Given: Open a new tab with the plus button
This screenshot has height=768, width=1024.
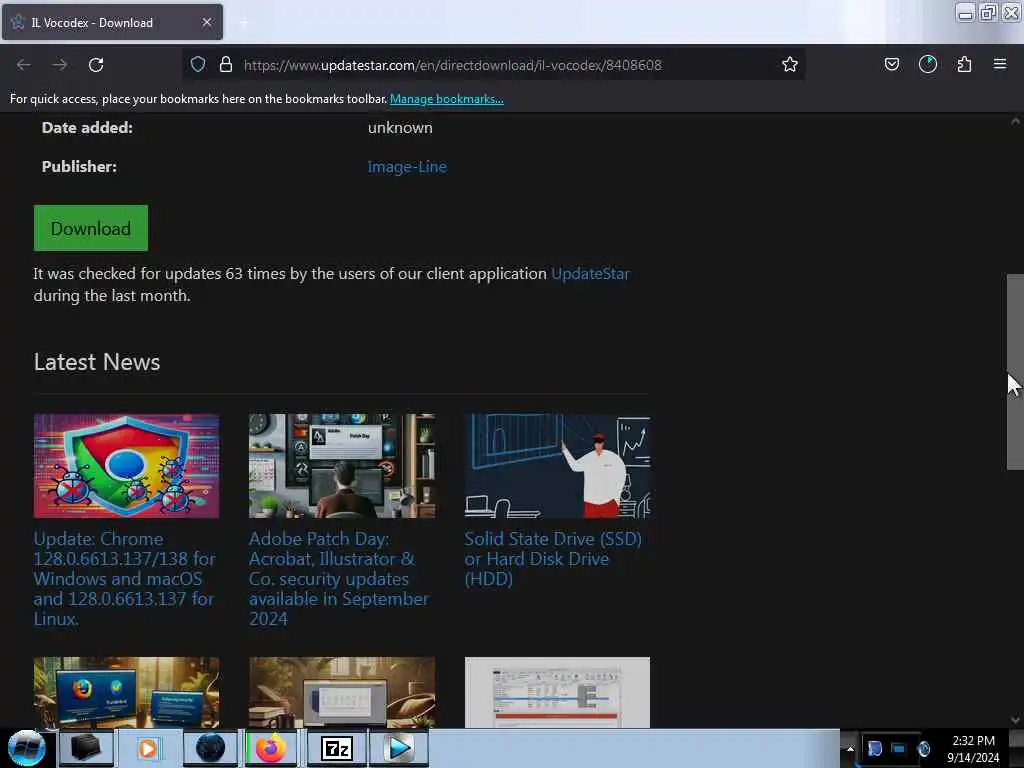Looking at the screenshot, I should (x=244, y=23).
